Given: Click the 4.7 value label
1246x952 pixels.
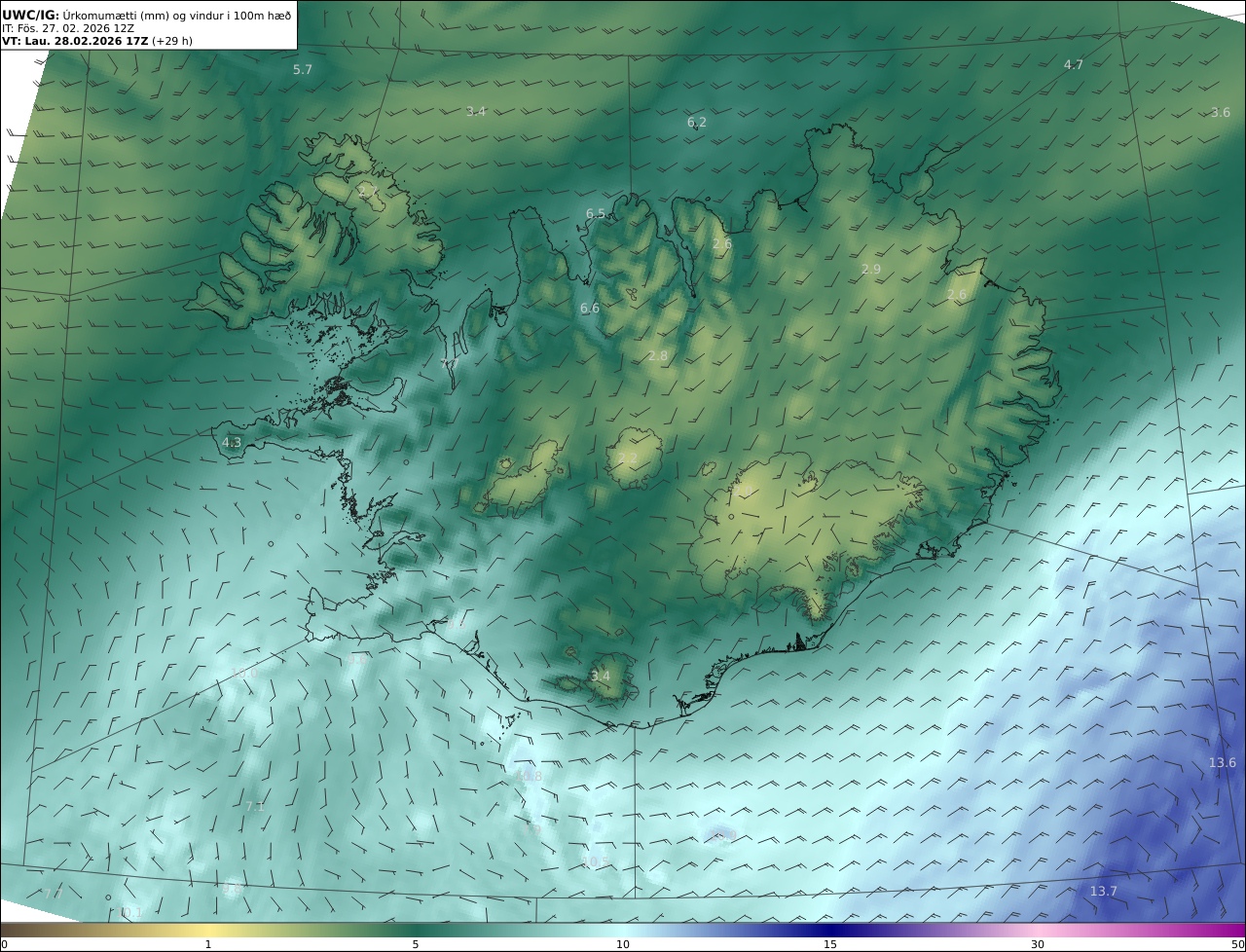Looking at the screenshot, I should pos(1073,65).
